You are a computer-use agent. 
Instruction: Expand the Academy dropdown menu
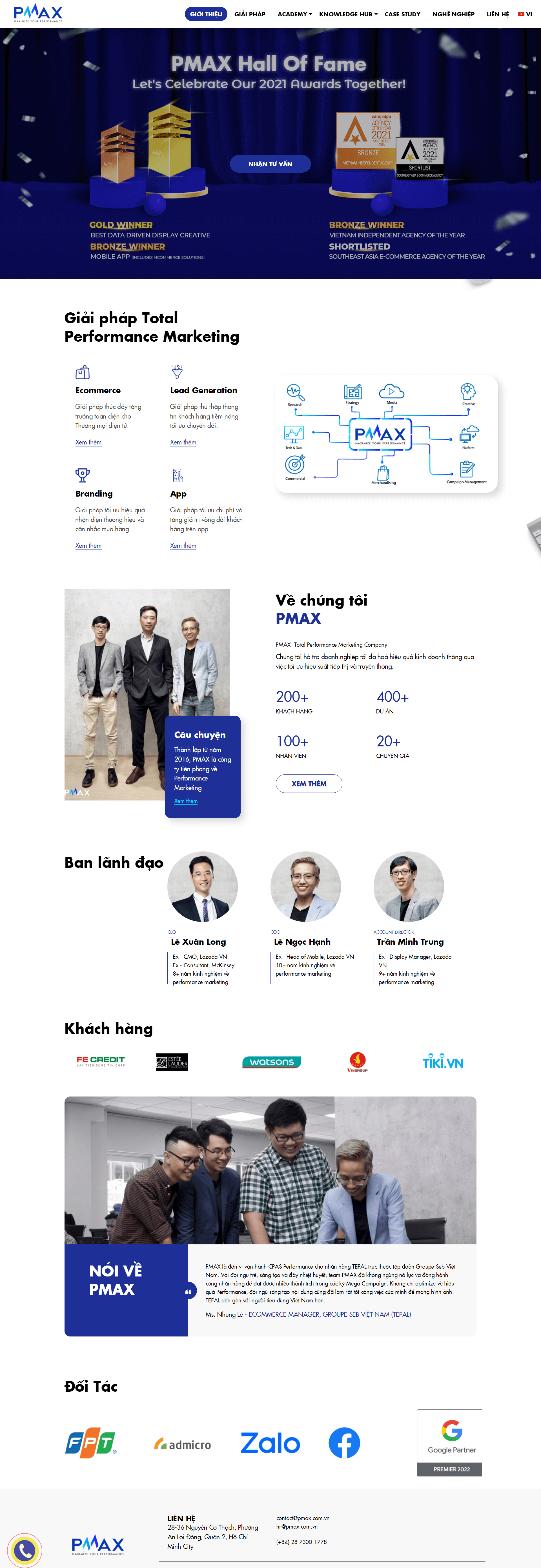tap(295, 14)
